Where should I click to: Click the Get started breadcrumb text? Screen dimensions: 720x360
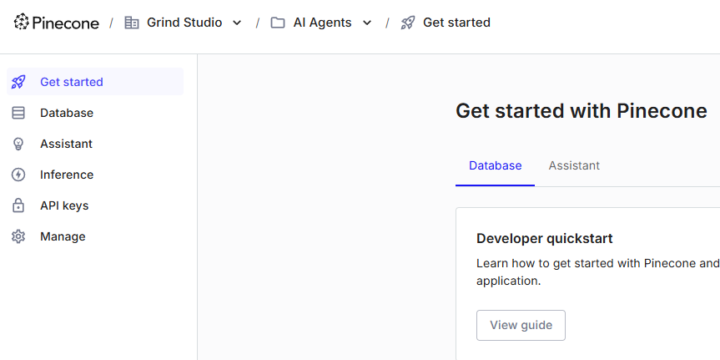pyautogui.click(x=456, y=22)
